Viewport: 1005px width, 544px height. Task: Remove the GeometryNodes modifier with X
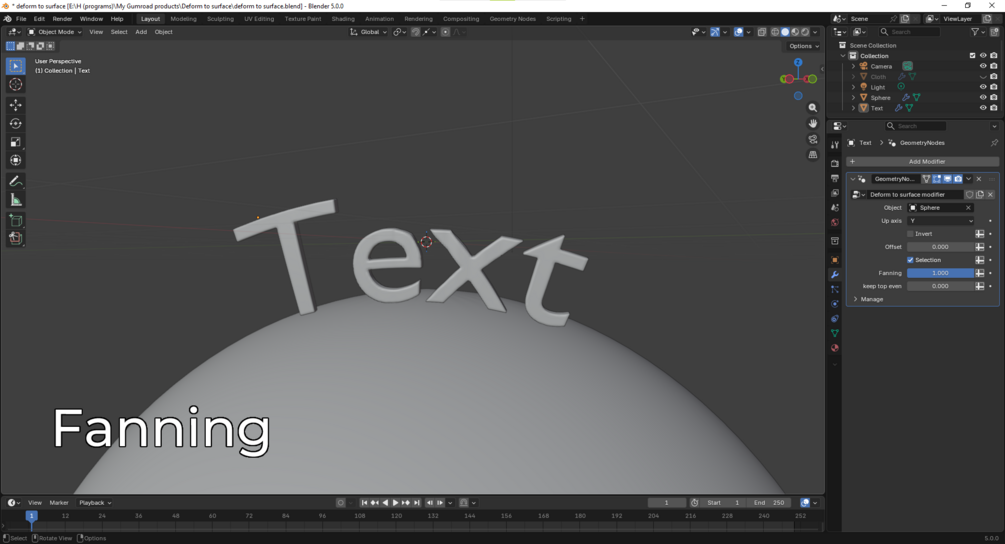[979, 179]
